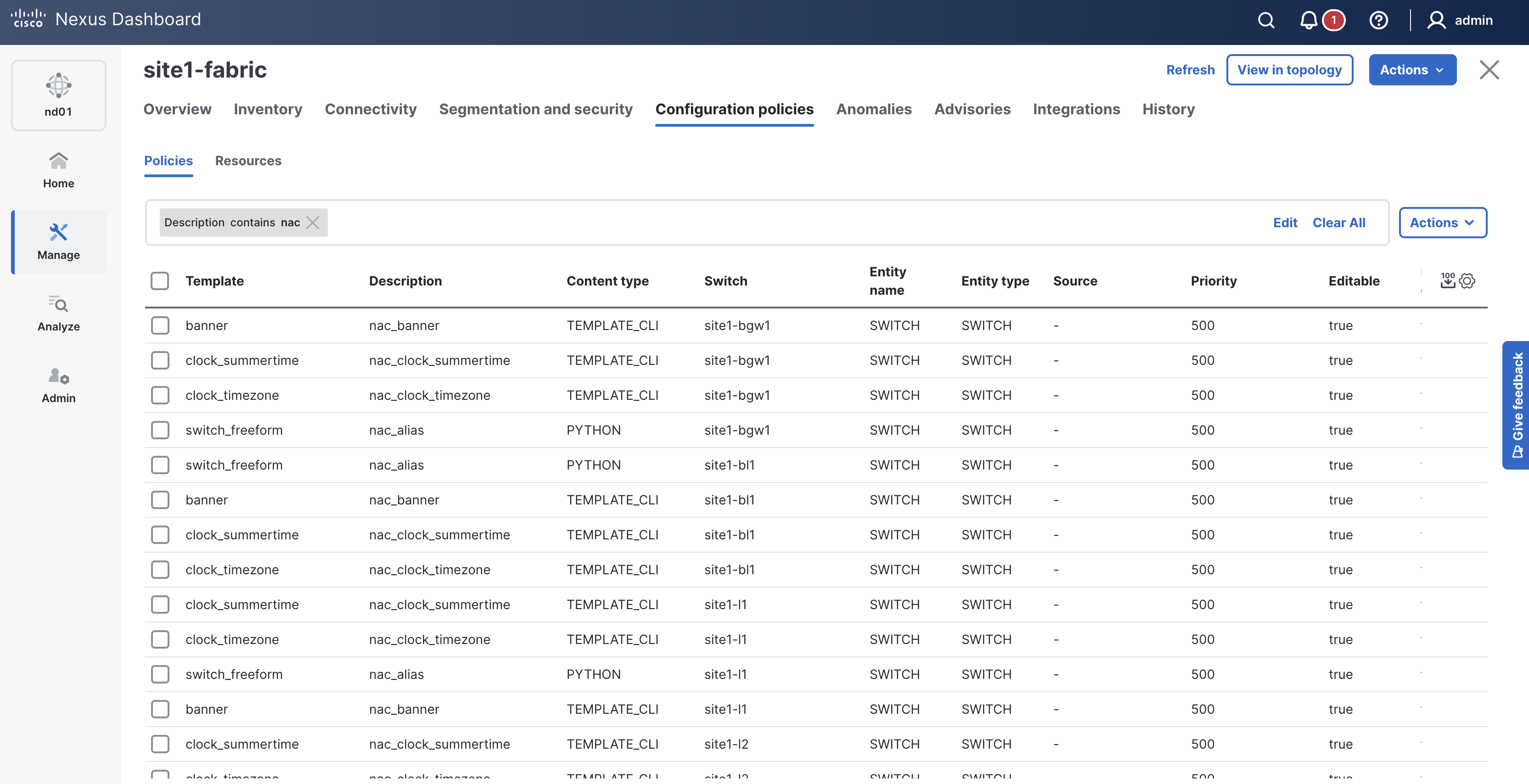The height and width of the screenshot is (784, 1529).
Task: Open the policies table Actions dropdown
Action: pyautogui.click(x=1442, y=223)
